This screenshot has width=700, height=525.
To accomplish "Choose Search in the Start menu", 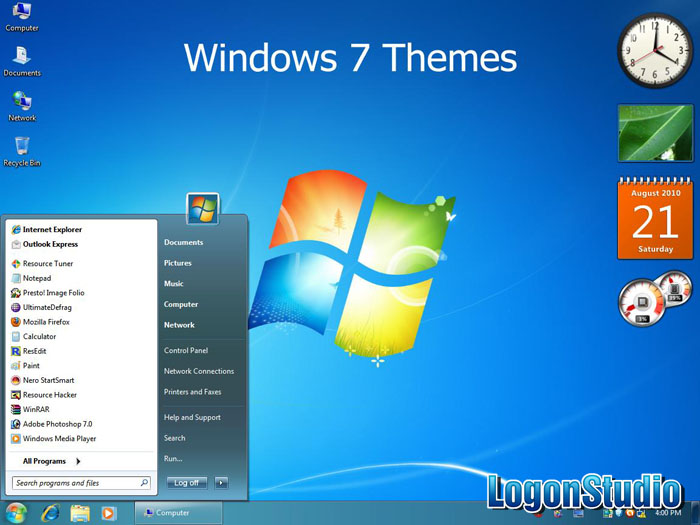I will point(175,438).
